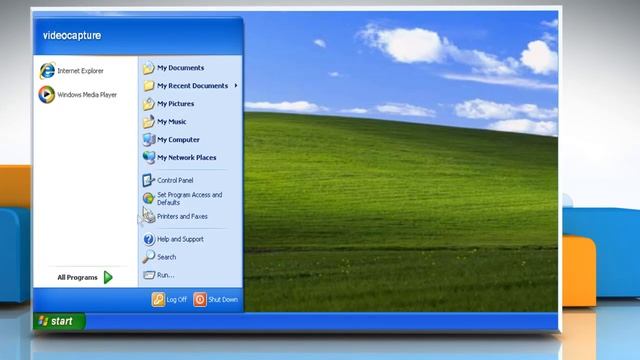Click the empty blue taskbar area

point(322,321)
